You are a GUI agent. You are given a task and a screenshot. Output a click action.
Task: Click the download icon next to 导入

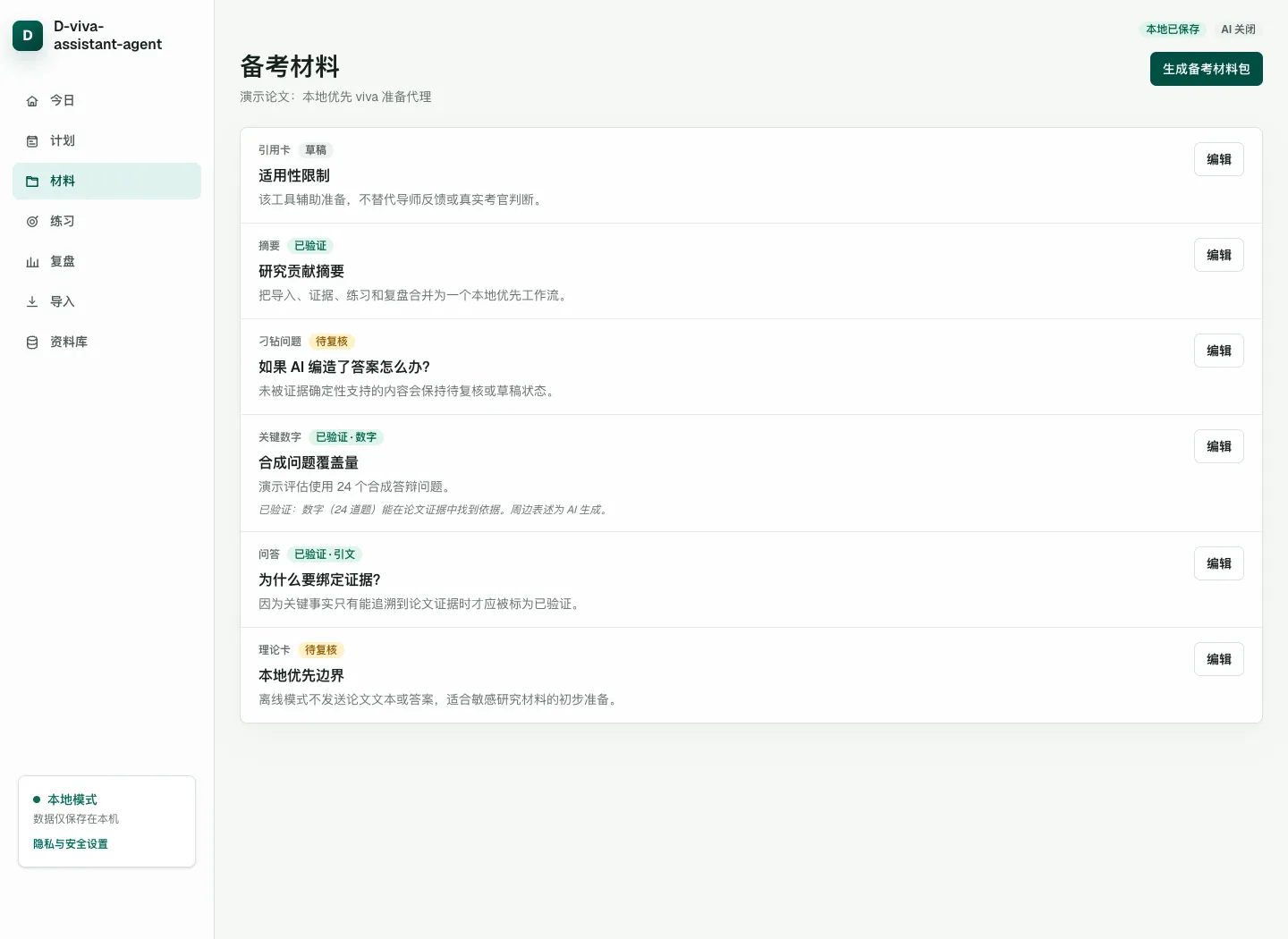point(32,302)
